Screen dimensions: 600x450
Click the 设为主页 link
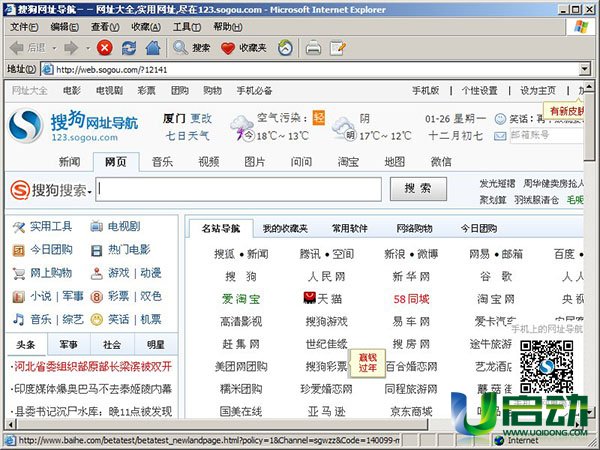538,91
